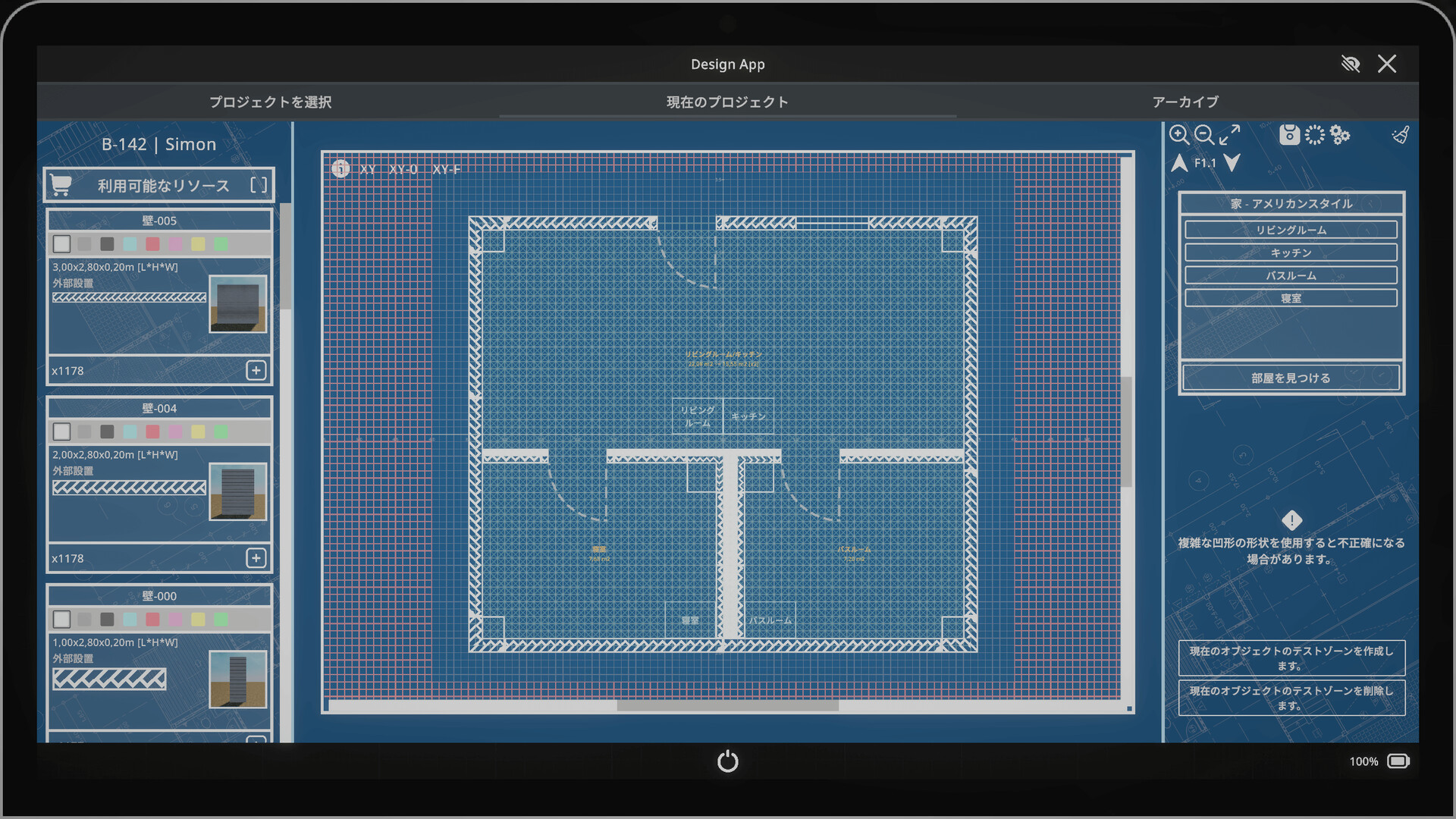1456x819 pixels.
Task: Pick the cyan swatch for 壁-004
Action: click(130, 431)
